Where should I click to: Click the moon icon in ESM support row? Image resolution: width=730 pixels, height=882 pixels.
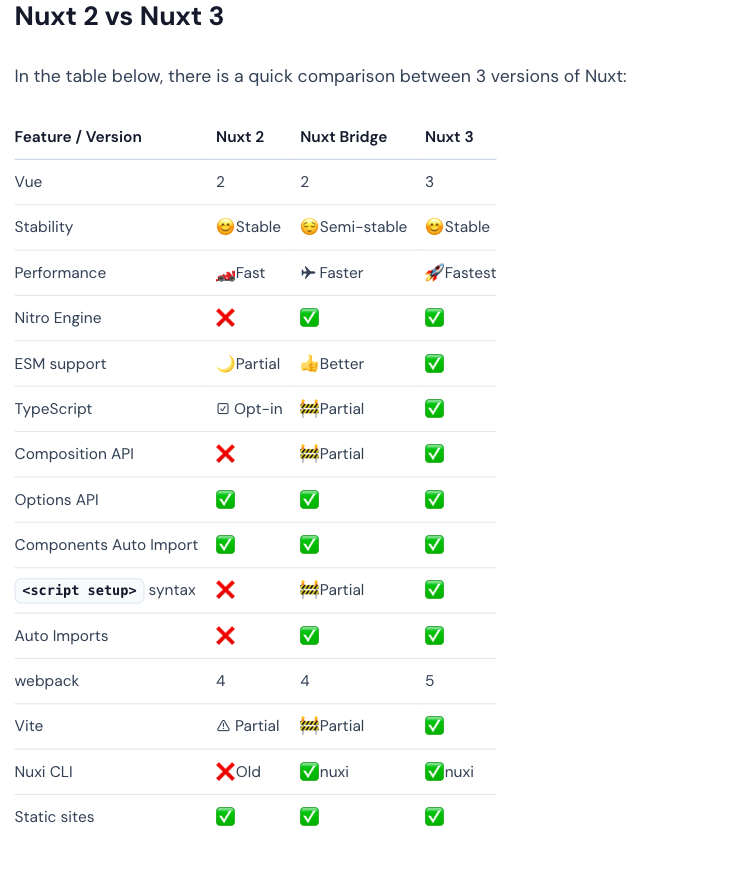pyautogui.click(x=225, y=364)
